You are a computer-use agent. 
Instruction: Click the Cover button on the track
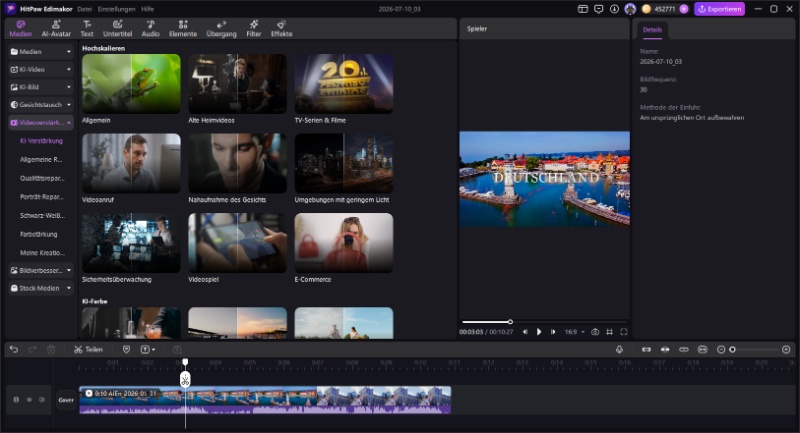tap(66, 400)
